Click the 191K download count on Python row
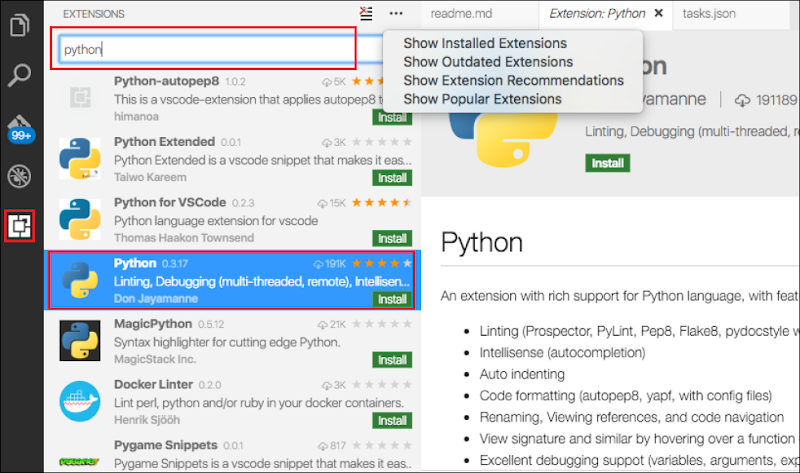Screen dimensions: 800x473 tap(330, 264)
